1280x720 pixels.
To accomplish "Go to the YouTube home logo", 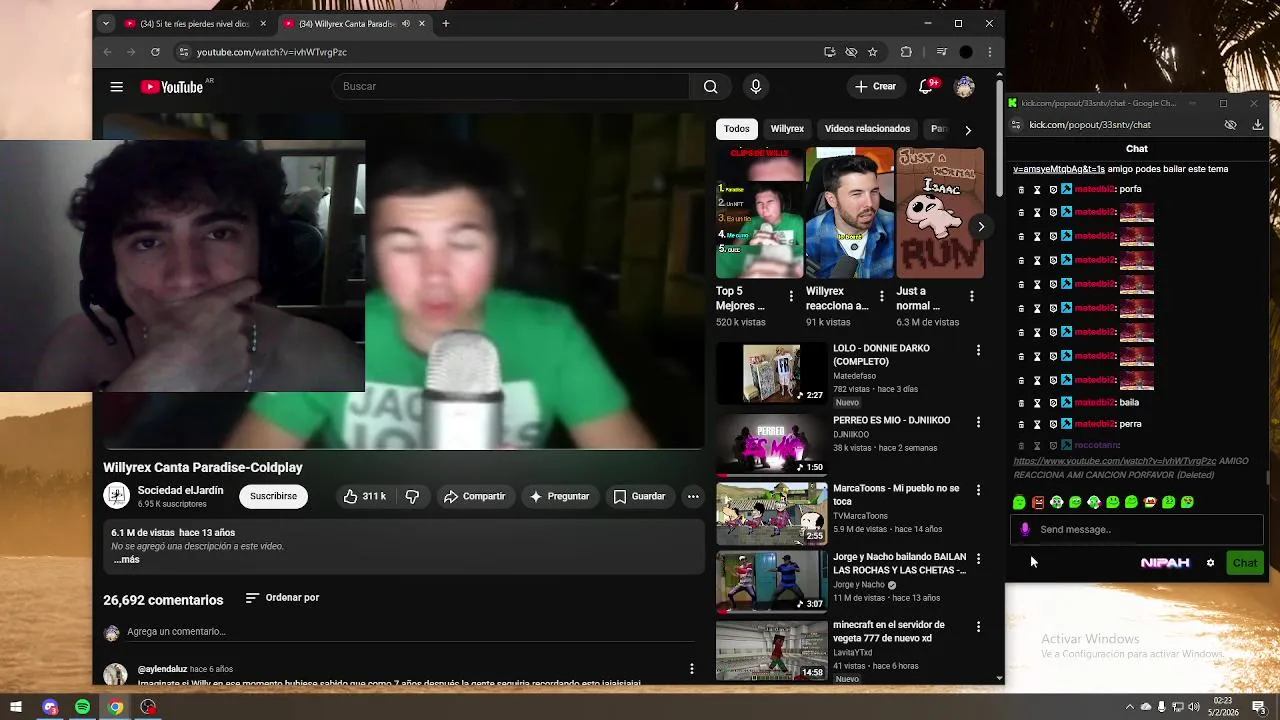I will pos(173,87).
